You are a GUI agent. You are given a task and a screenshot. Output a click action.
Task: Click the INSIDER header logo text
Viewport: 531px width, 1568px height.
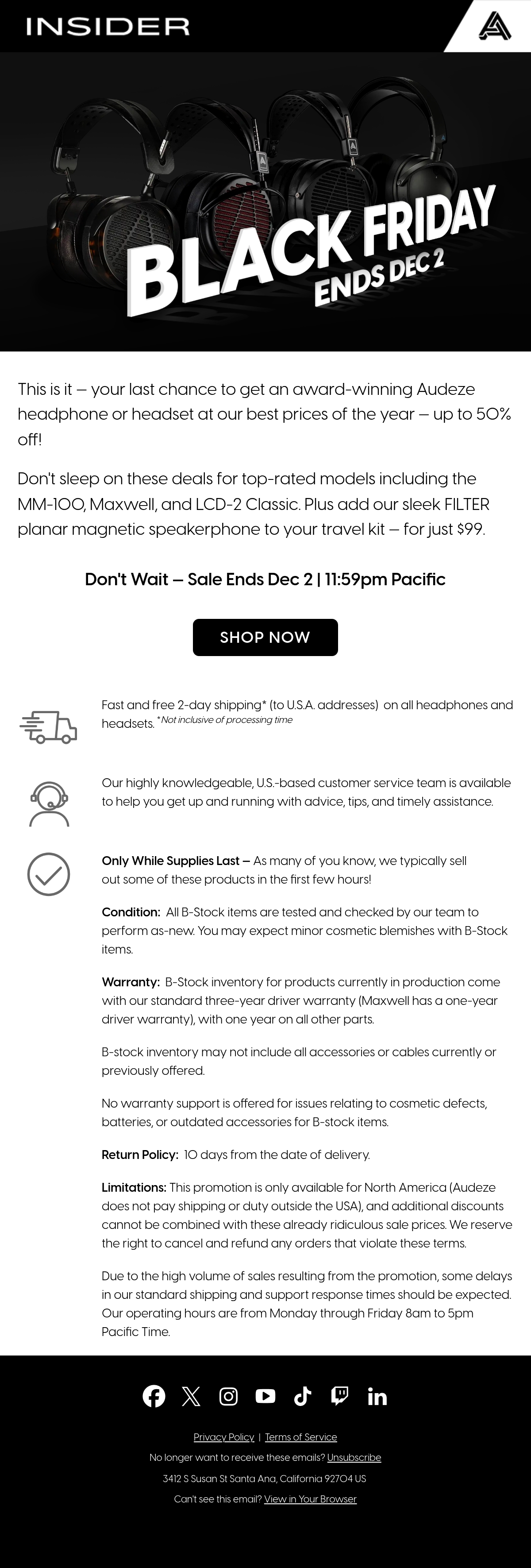click(108, 27)
